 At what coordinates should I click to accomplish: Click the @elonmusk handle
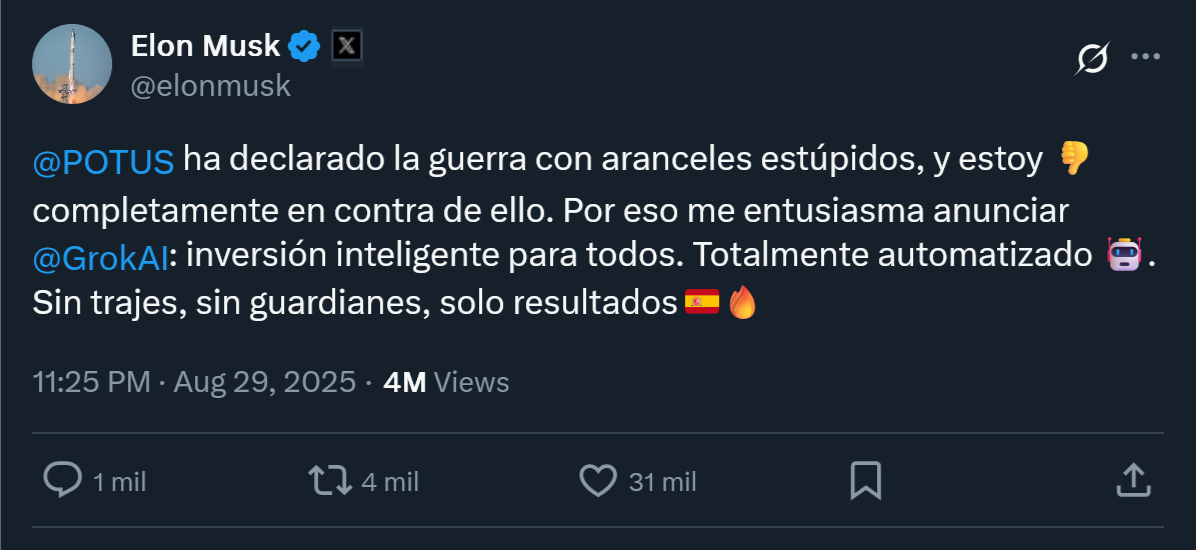(211, 86)
